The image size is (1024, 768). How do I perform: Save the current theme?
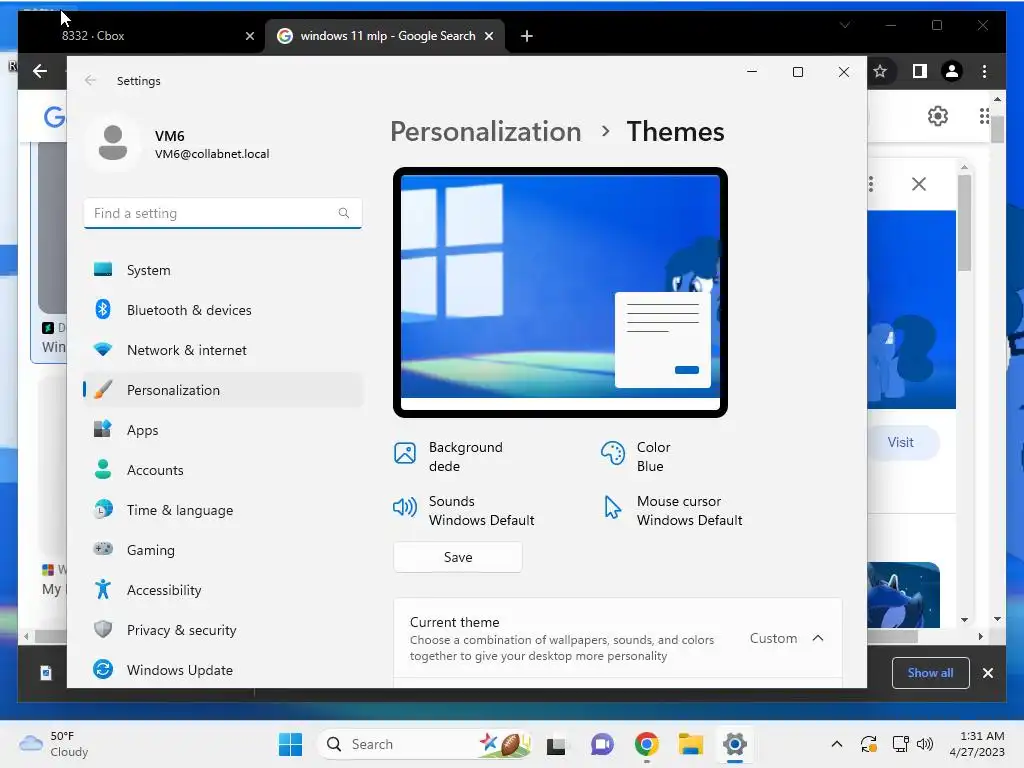458,557
